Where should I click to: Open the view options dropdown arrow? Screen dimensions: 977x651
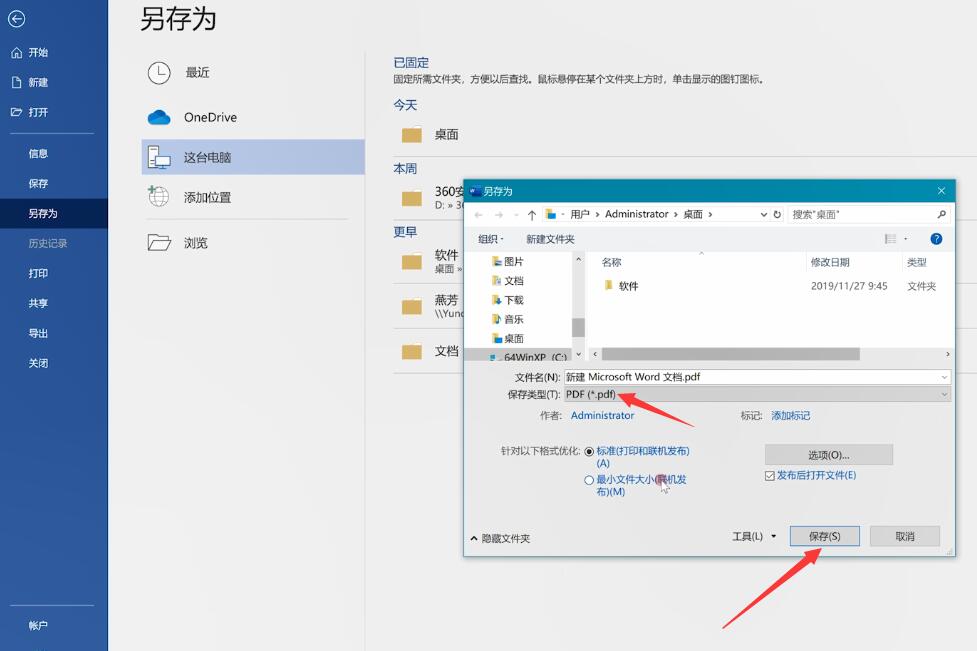906,239
